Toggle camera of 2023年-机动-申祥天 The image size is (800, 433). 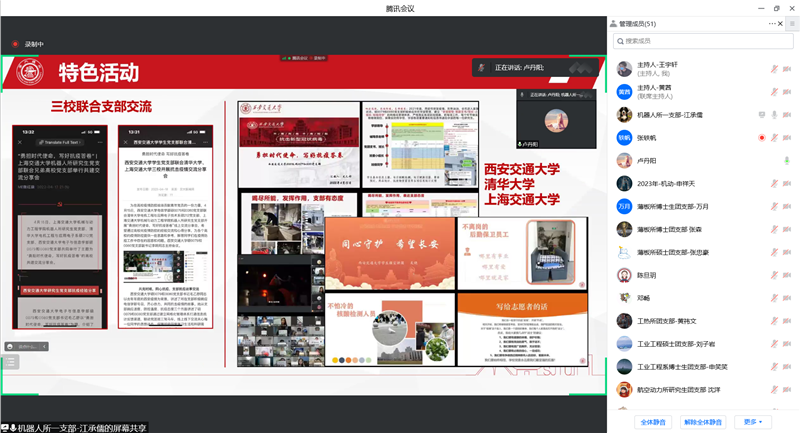(x=787, y=184)
